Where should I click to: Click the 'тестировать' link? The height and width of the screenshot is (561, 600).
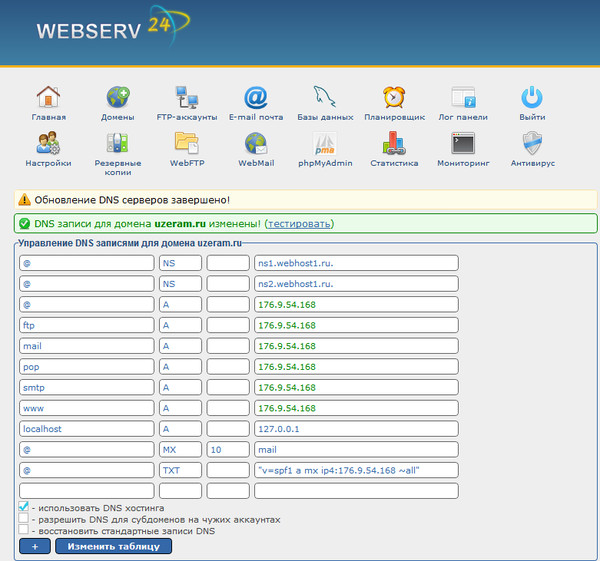[x=299, y=223]
